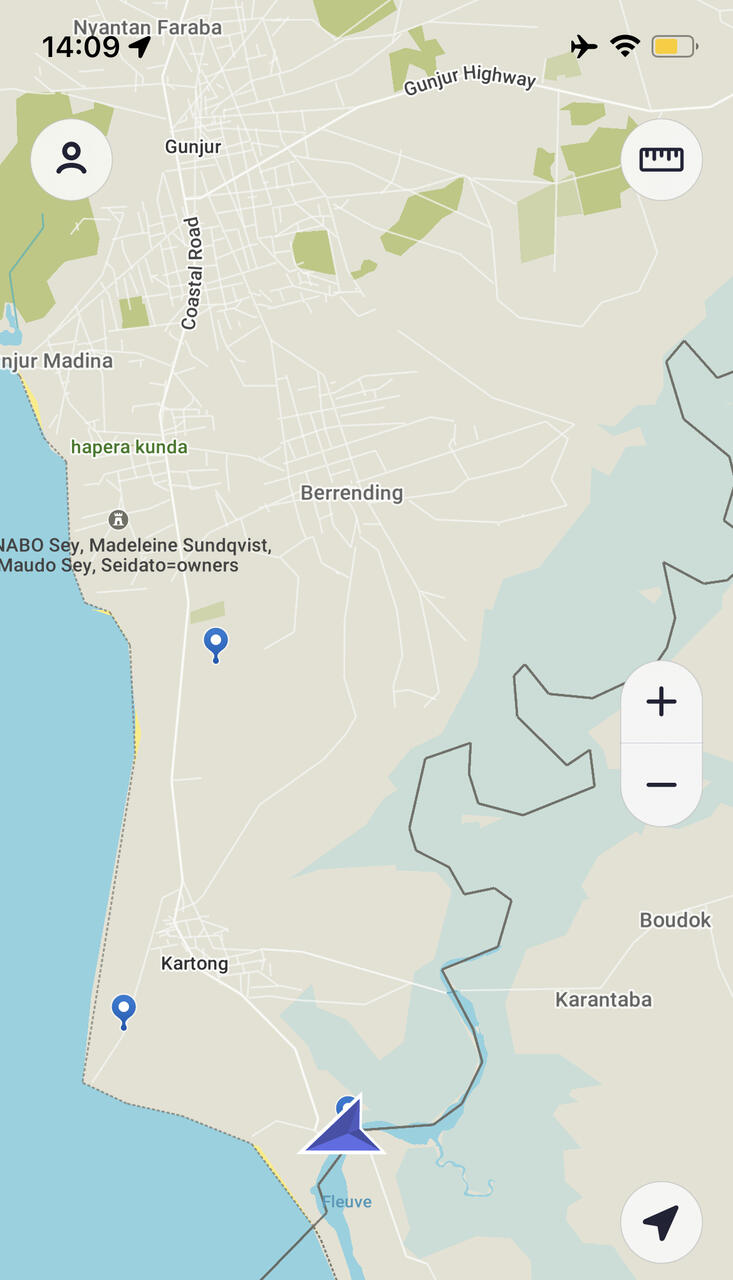Tap the Kartong town label

194,964
